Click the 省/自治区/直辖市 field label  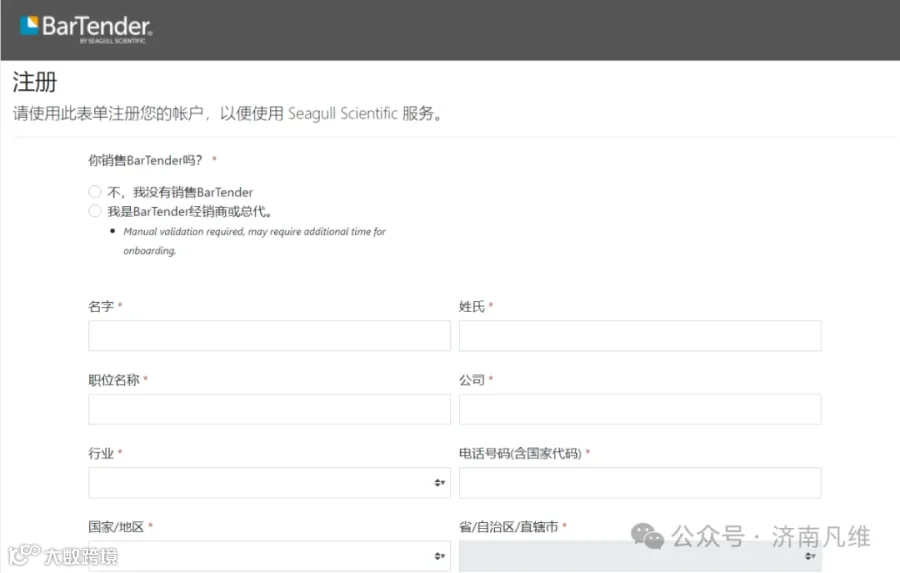(x=509, y=526)
